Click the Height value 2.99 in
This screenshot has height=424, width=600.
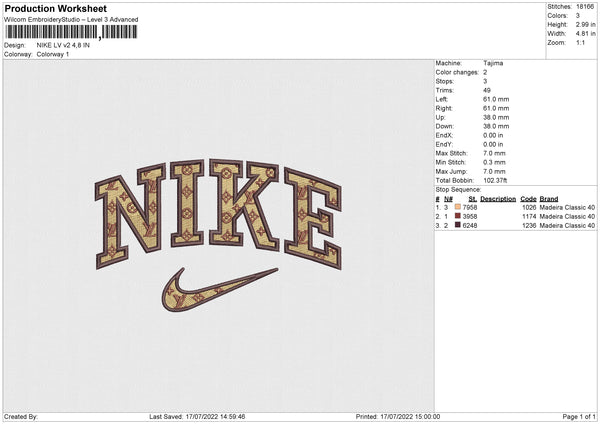(x=585, y=24)
